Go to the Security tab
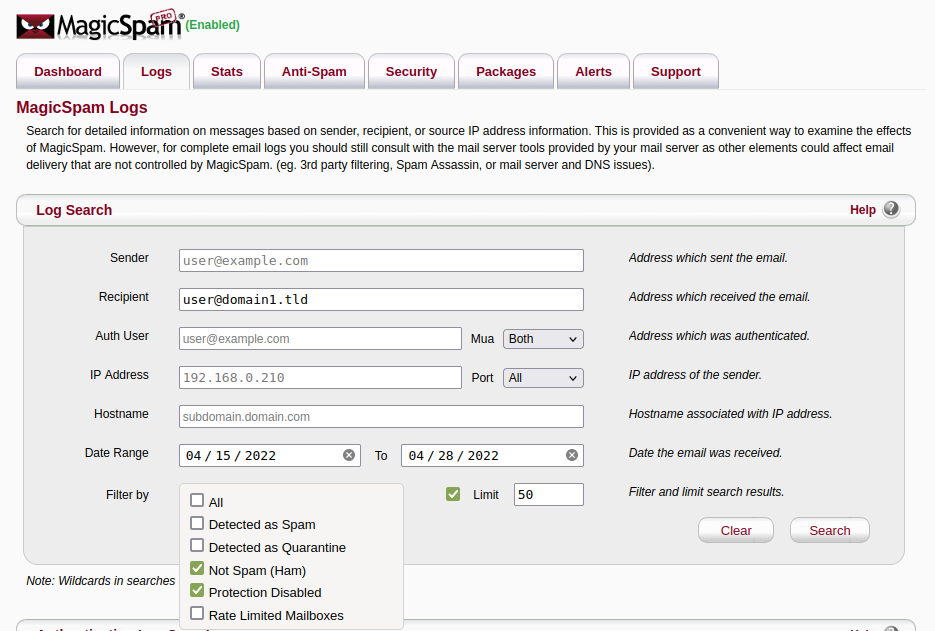The image size is (935, 631). [411, 72]
